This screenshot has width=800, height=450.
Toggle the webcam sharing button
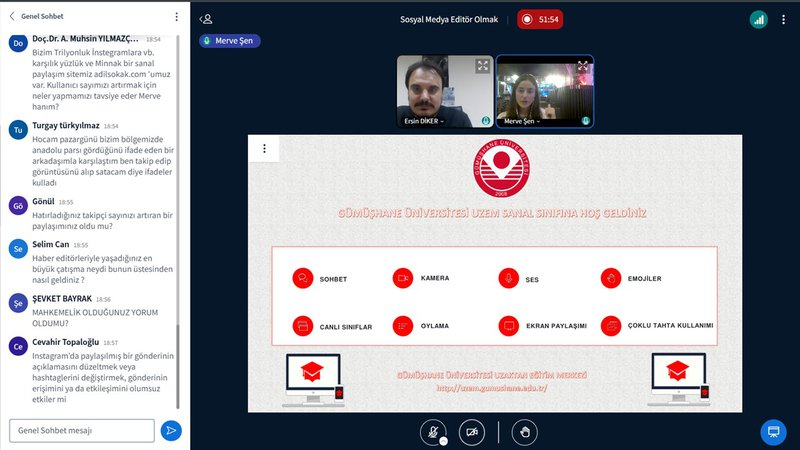click(x=471, y=431)
